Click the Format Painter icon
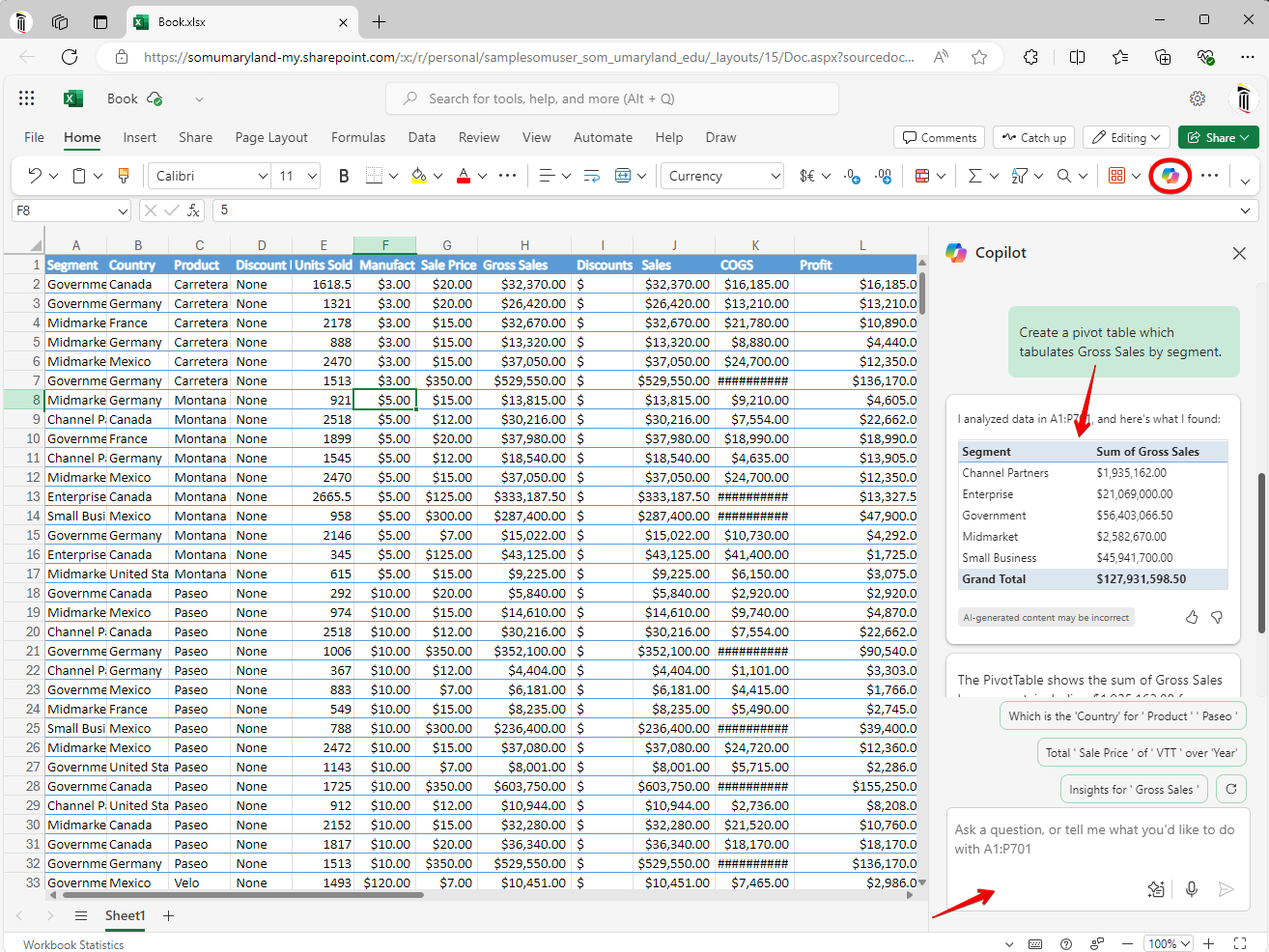 click(x=124, y=176)
